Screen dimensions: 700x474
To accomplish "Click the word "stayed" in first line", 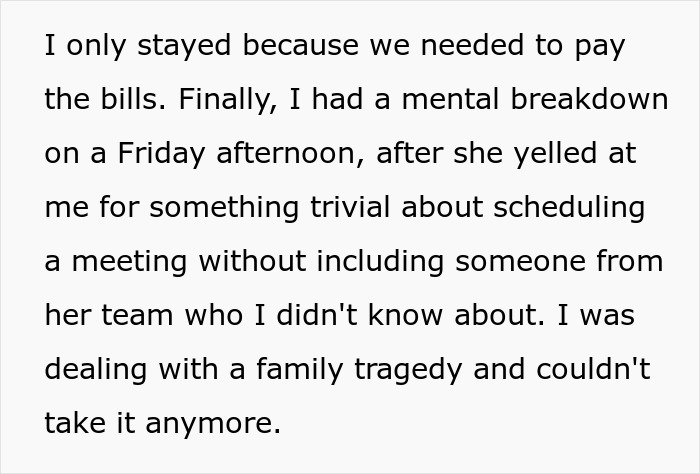I will 184,46.
